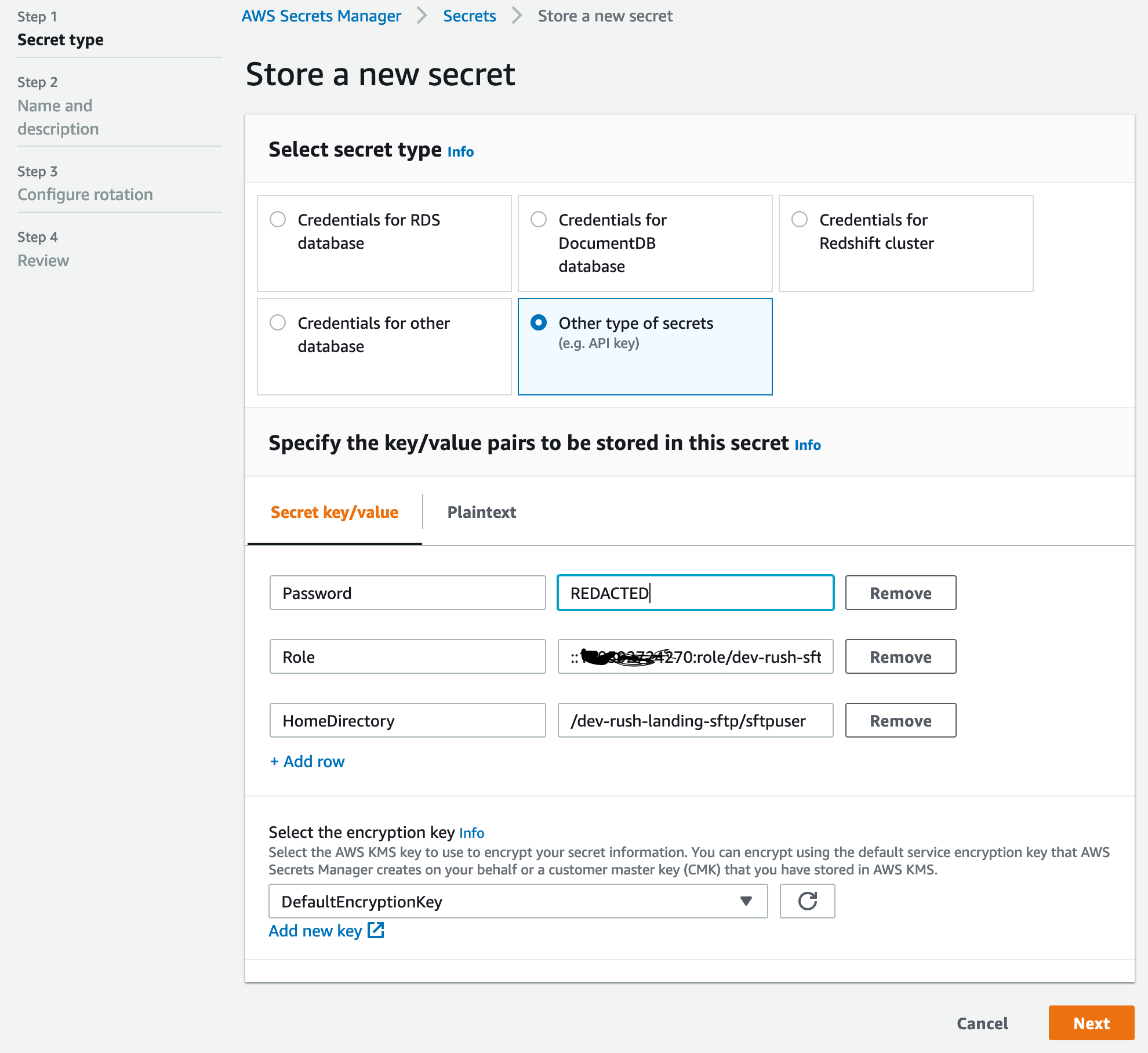Click the refresh encryption keys icon
The height and width of the screenshot is (1053, 1148).
[x=807, y=901]
